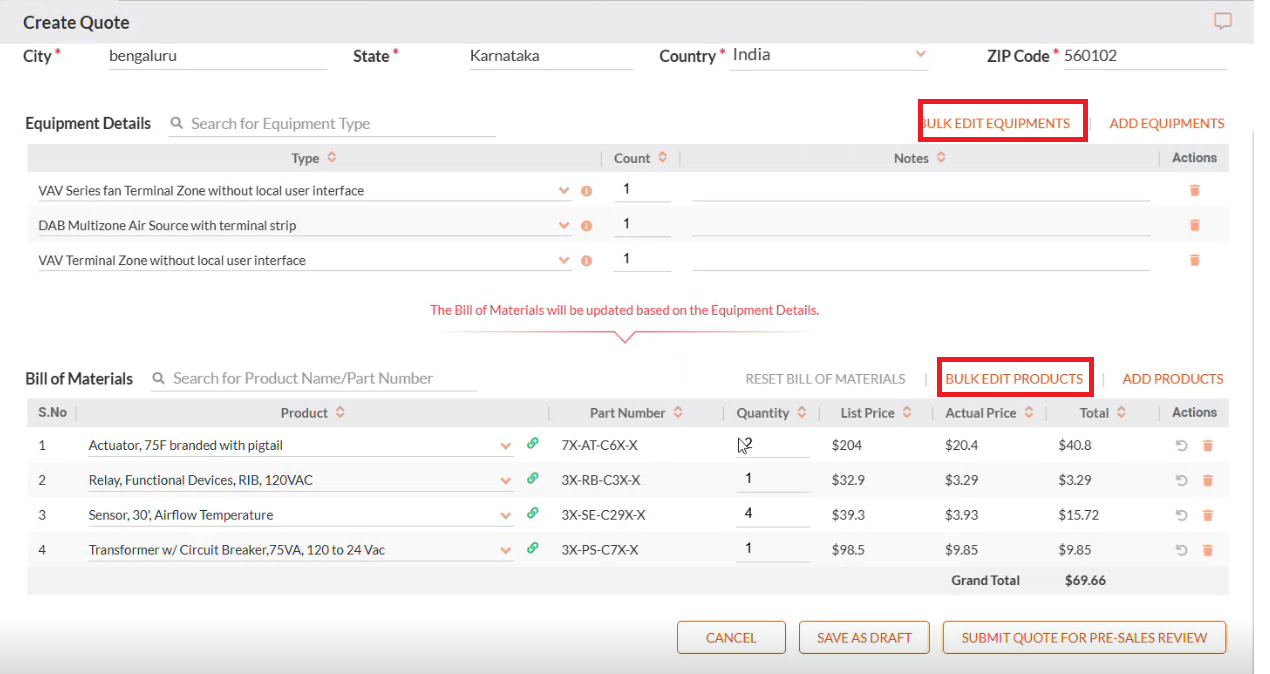Focus the Search for Equipment Type box
This screenshot has width=1270, height=674.
[x=332, y=124]
